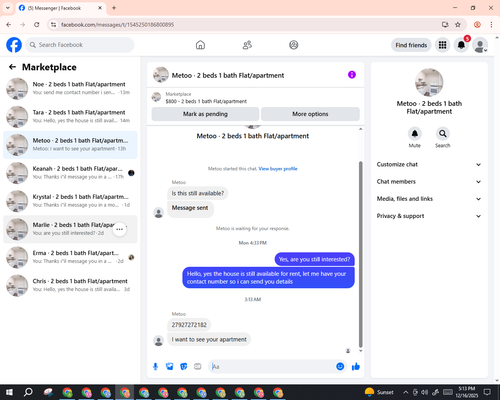Viewport: 500px width, 400px height.
Task: Open Windows Start button
Action: (9, 392)
